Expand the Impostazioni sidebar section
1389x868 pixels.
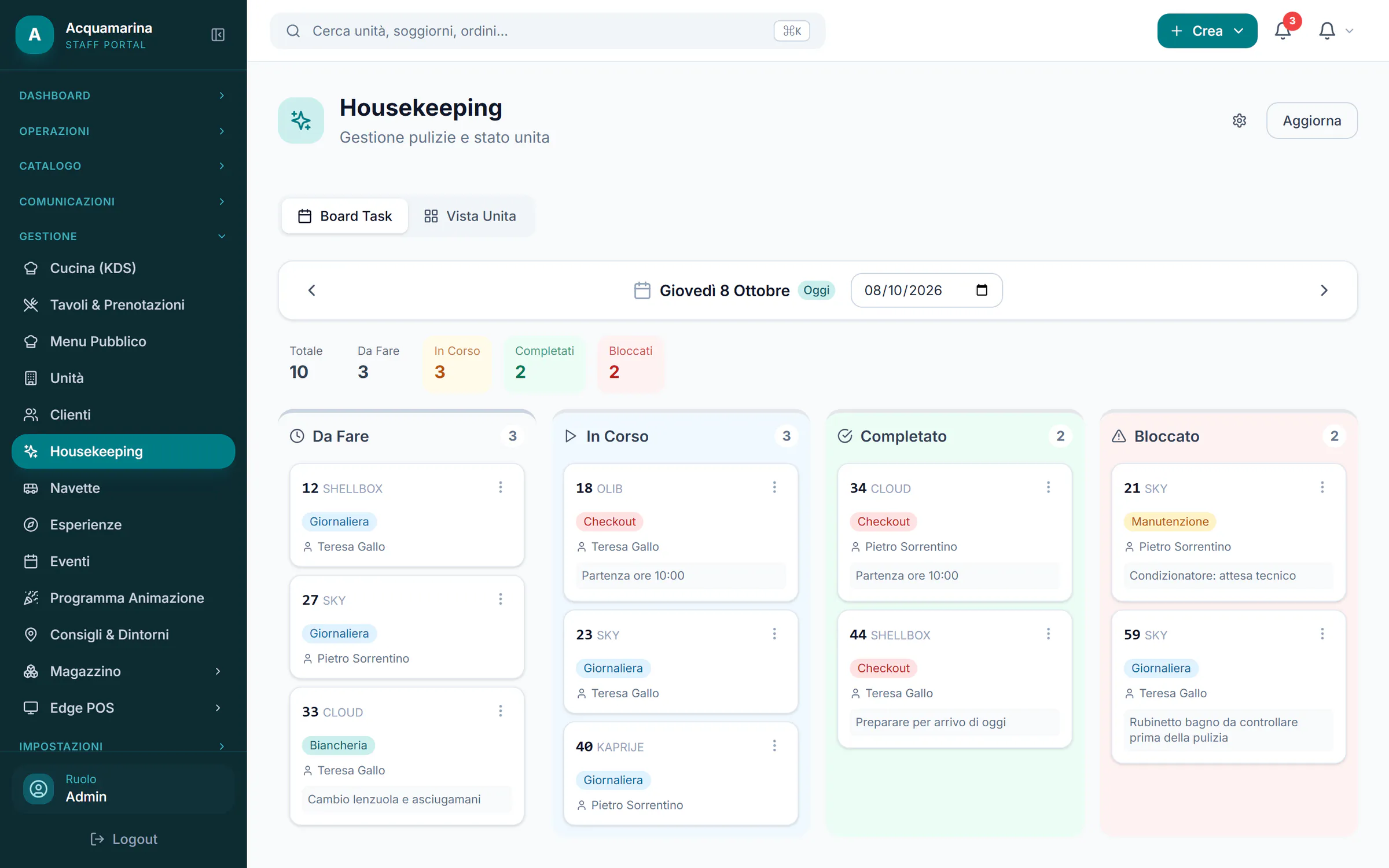pyautogui.click(x=123, y=746)
